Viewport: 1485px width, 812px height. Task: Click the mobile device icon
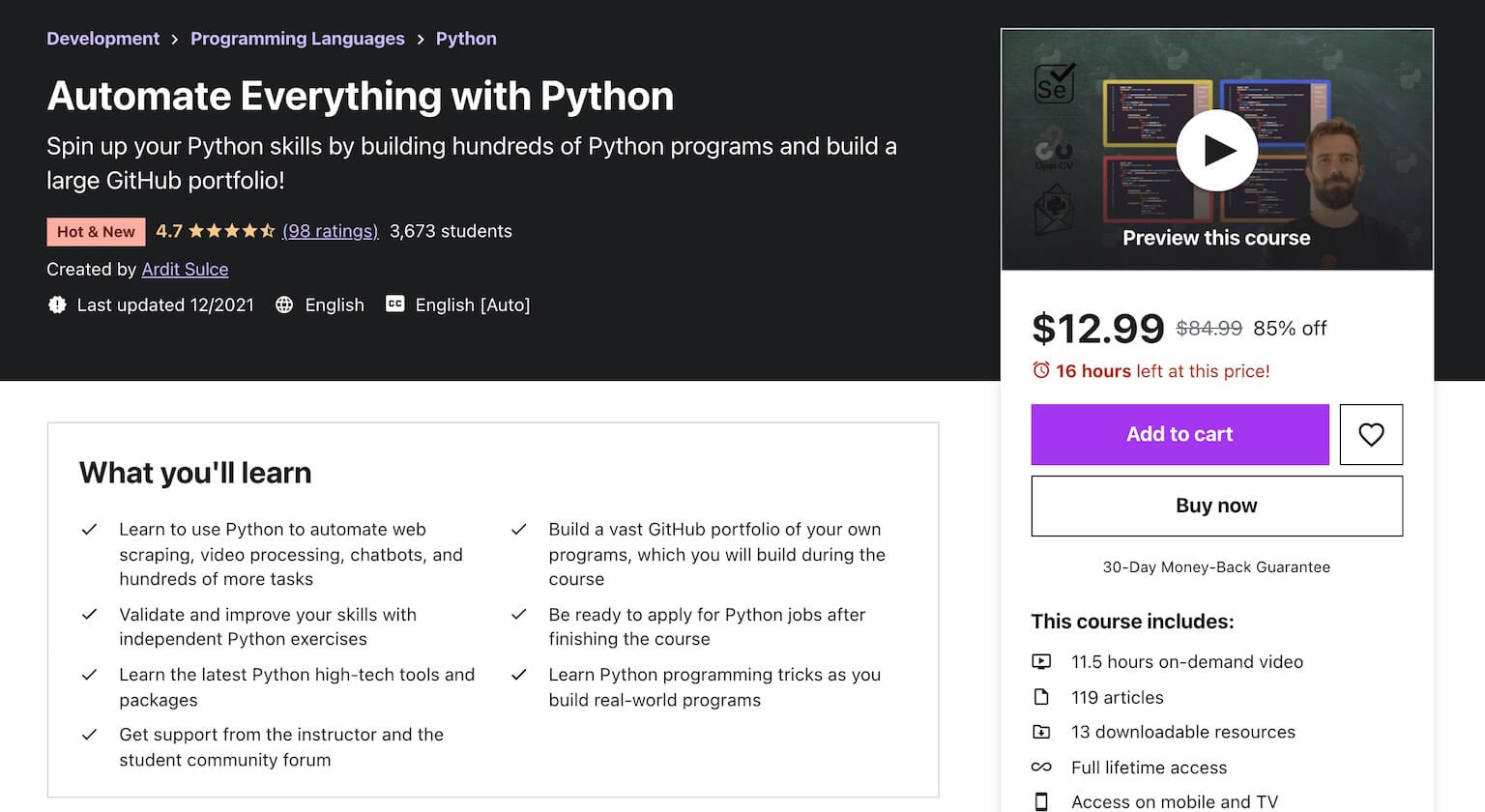tap(1041, 801)
